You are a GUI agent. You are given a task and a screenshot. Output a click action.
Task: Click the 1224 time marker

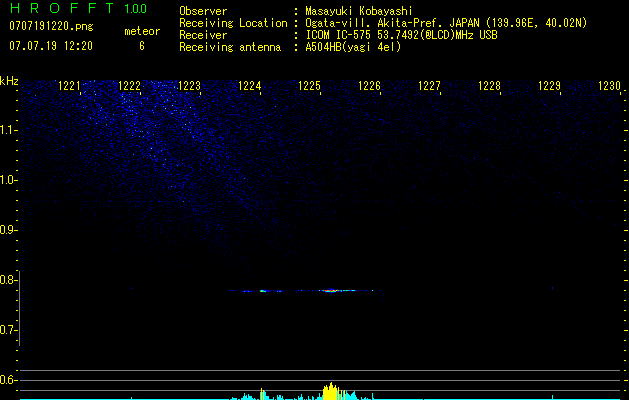tap(250, 86)
